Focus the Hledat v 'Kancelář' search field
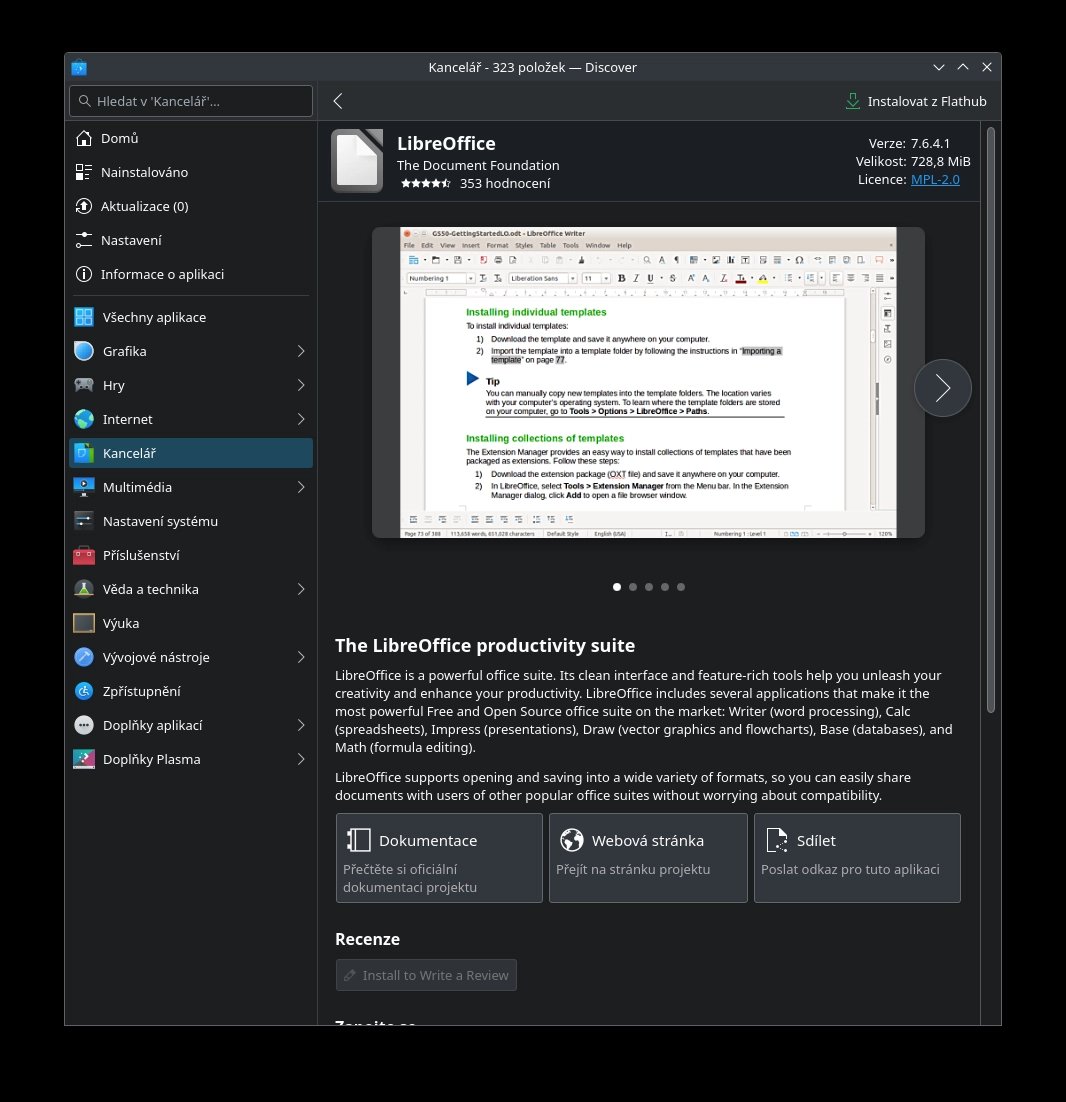Image resolution: width=1066 pixels, height=1102 pixels. click(191, 101)
